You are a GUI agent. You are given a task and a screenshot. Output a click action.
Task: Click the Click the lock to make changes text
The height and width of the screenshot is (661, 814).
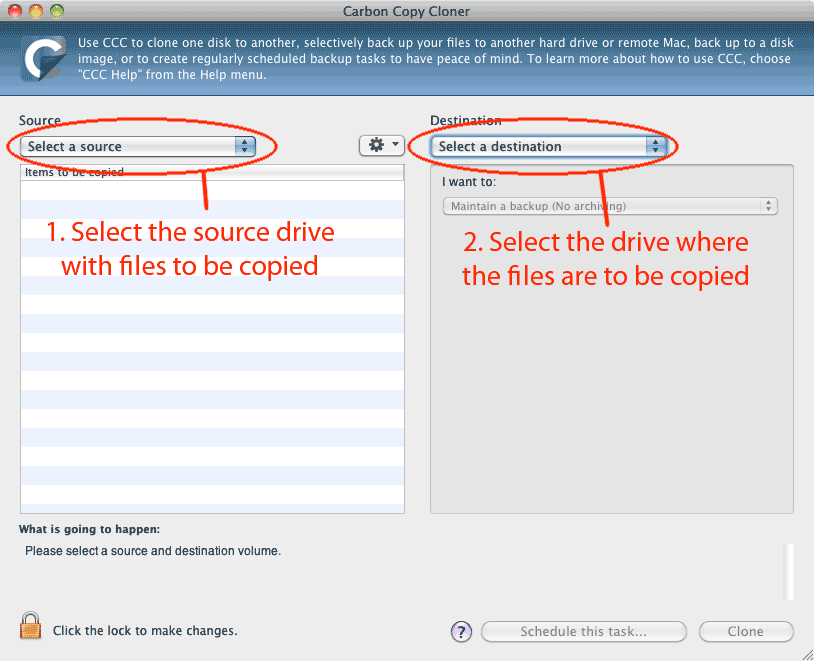[x=145, y=631]
